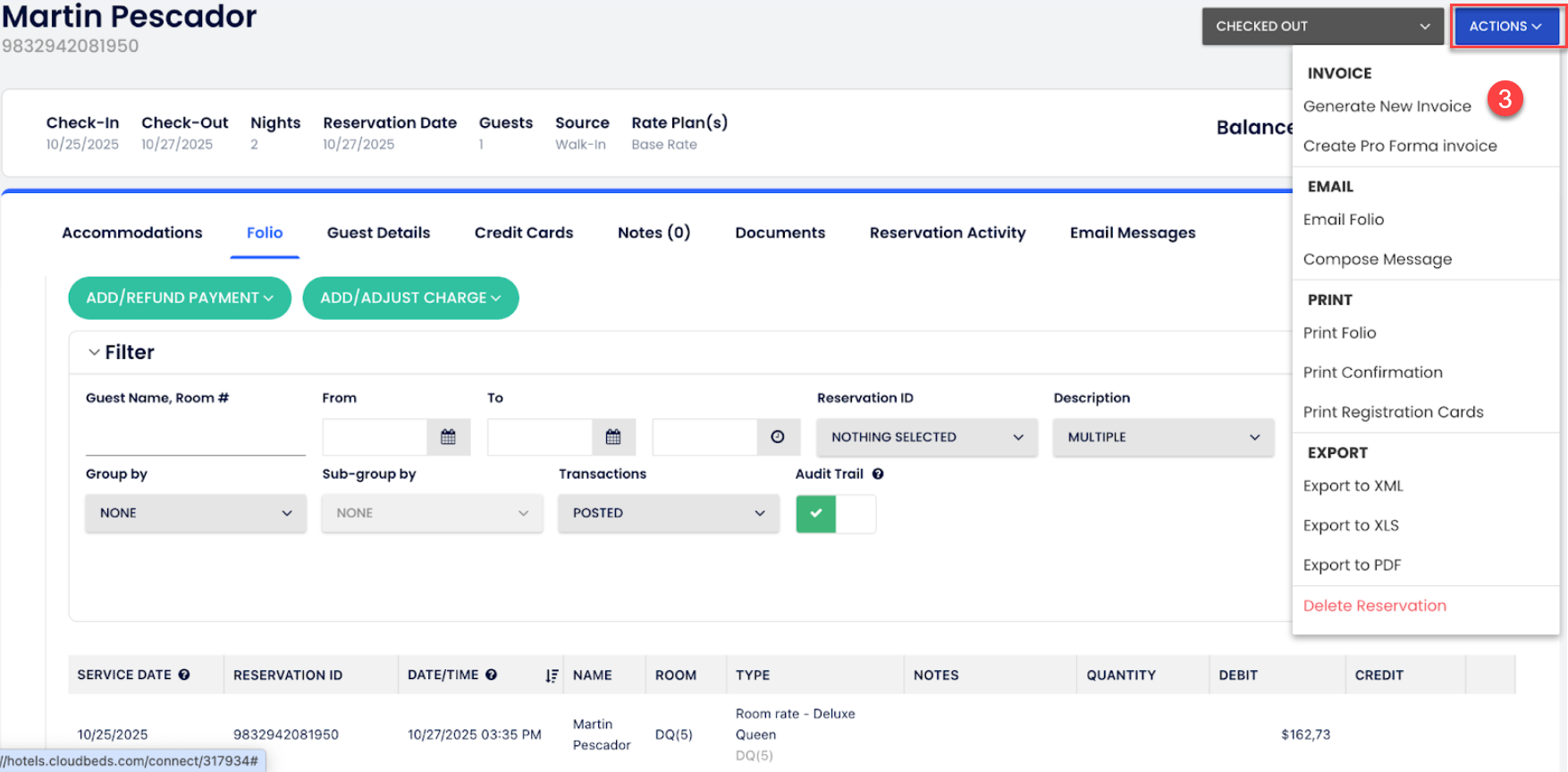Sort by the Date/Time column sort icon

point(552,675)
